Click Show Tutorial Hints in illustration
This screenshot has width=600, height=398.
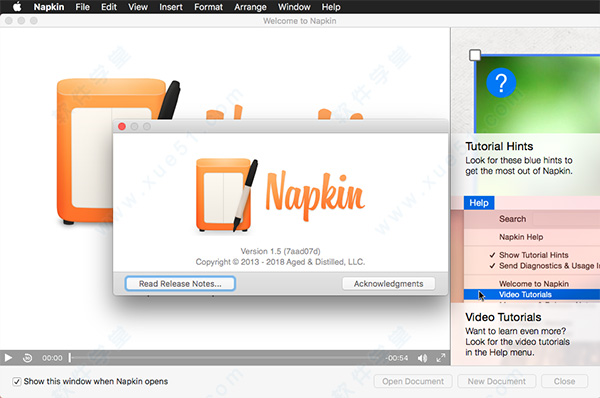coord(533,255)
